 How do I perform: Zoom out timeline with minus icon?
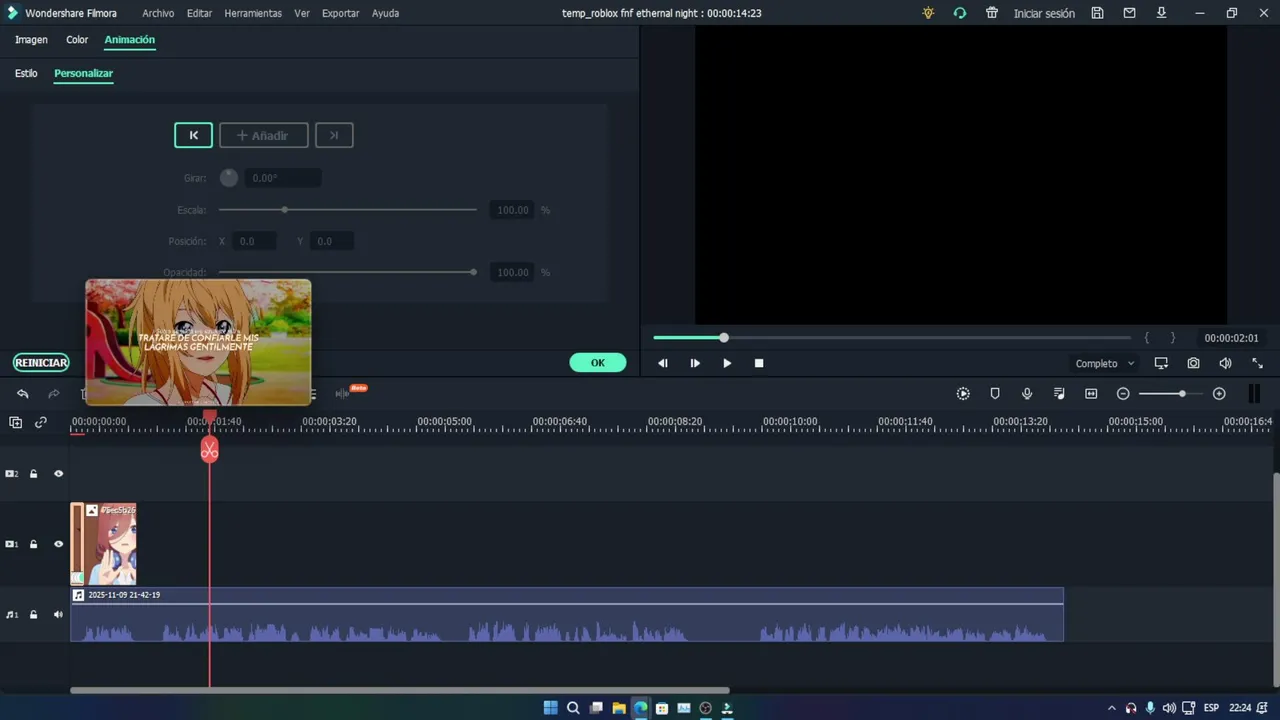pos(1123,394)
